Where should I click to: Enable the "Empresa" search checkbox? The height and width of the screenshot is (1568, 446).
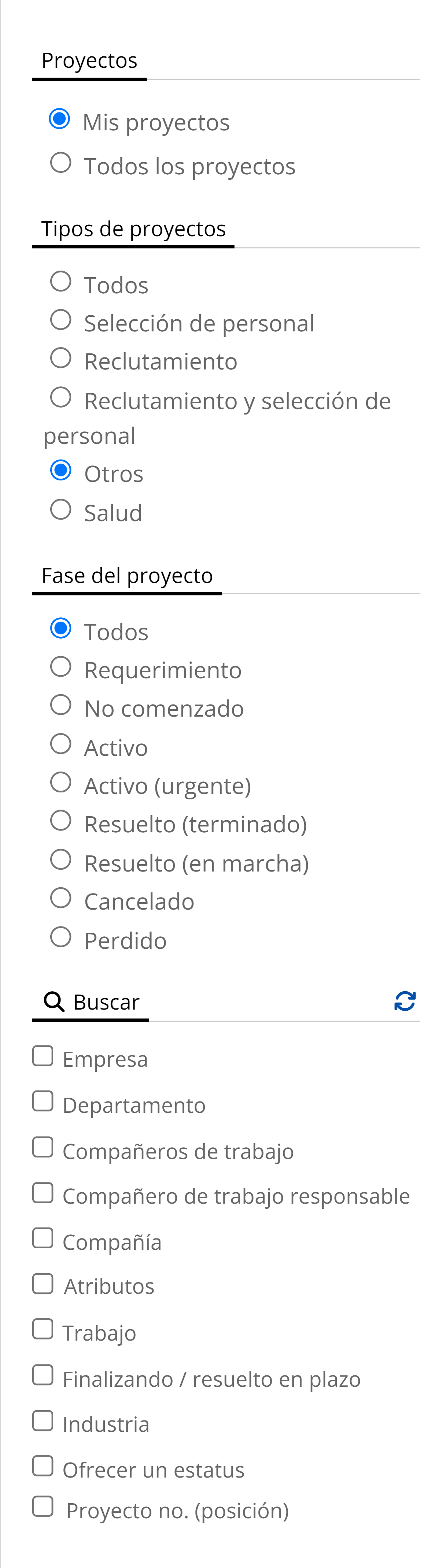pos(43,1056)
